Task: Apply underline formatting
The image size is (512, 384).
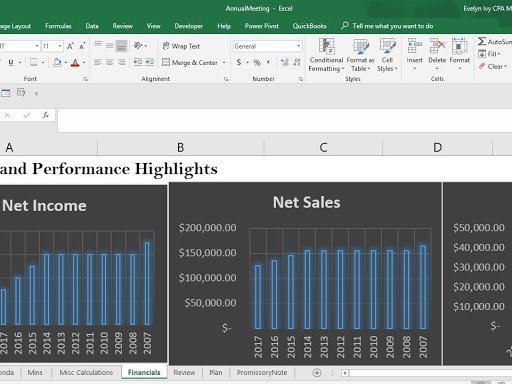Action: pos(11,62)
